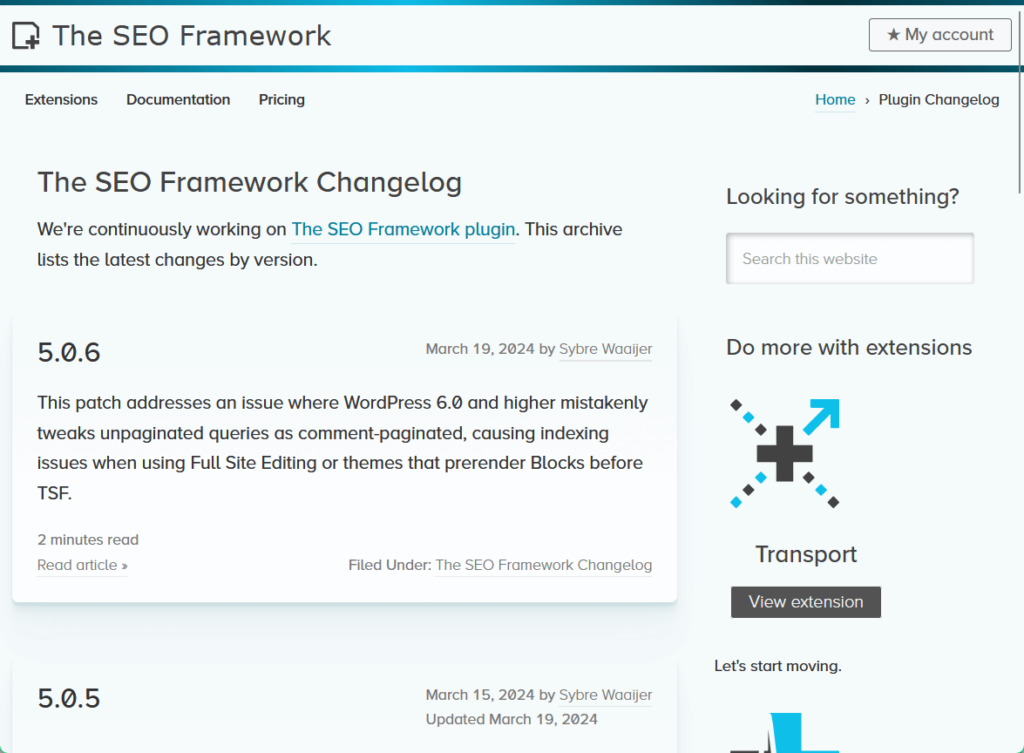Viewport: 1024px width, 753px height.
Task: Follow the Home breadcrumb link
Action: coord(835,99)
